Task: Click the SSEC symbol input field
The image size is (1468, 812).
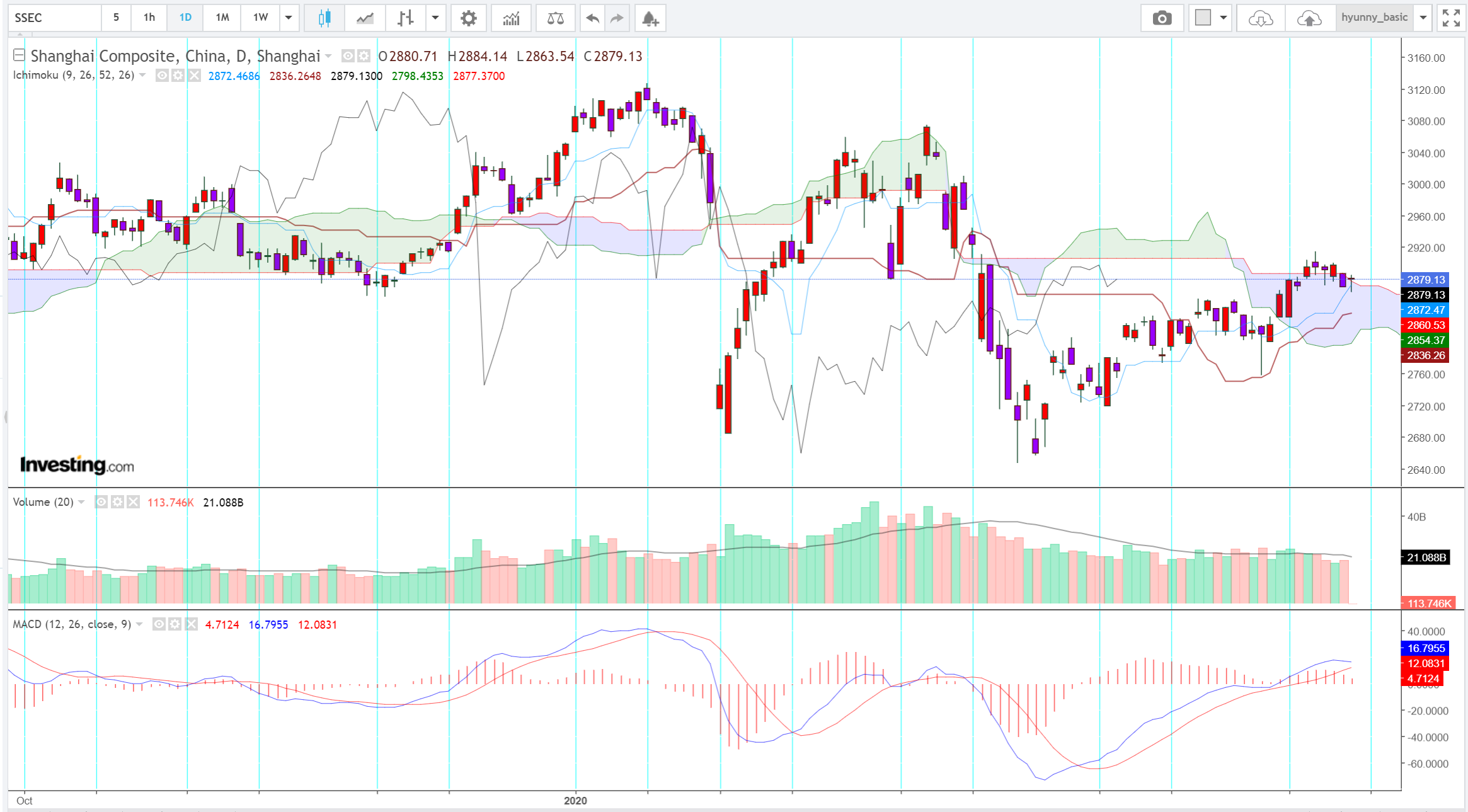Action: point(55,18)
